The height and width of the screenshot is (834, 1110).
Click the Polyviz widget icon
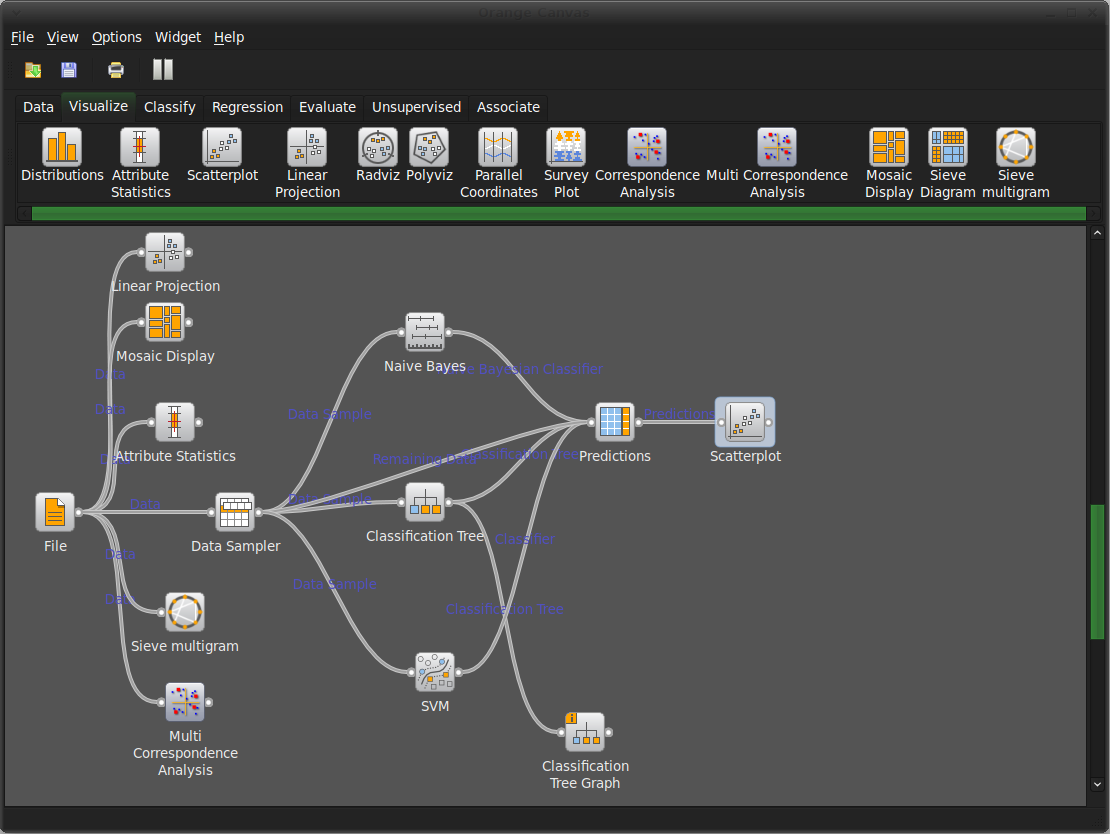[x=429, y=148]
